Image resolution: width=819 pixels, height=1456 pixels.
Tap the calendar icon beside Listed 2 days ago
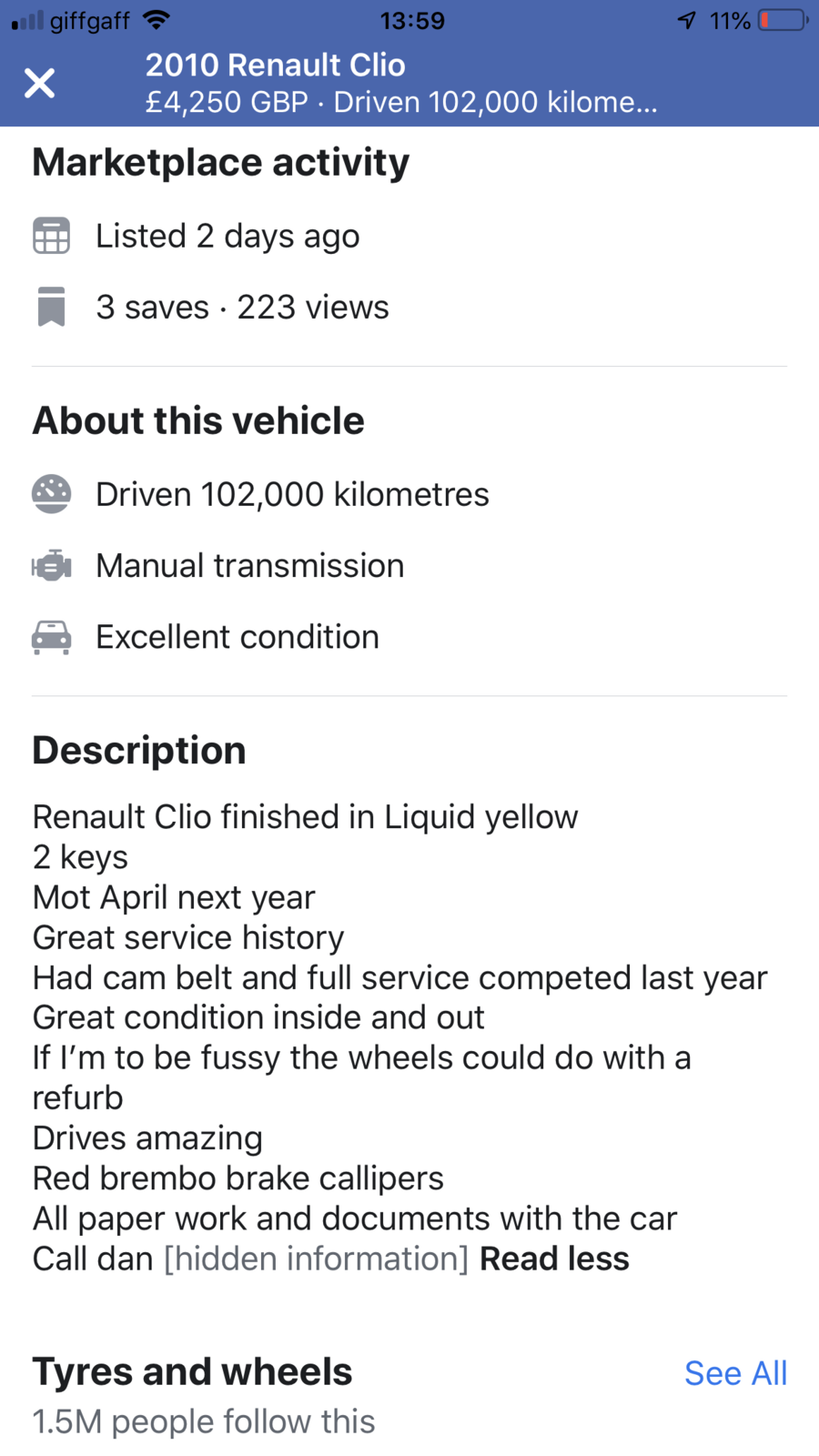(x=51, y=236)
